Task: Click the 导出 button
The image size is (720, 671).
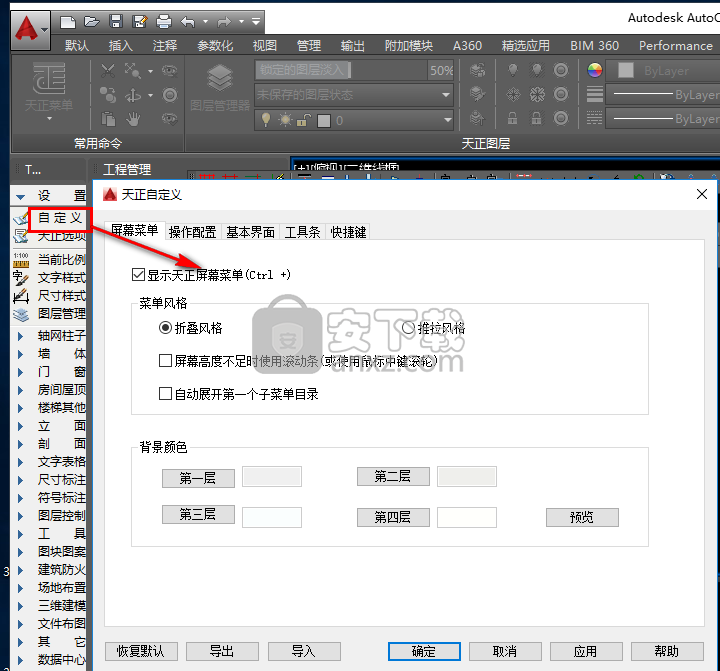Action: [222, 651]
